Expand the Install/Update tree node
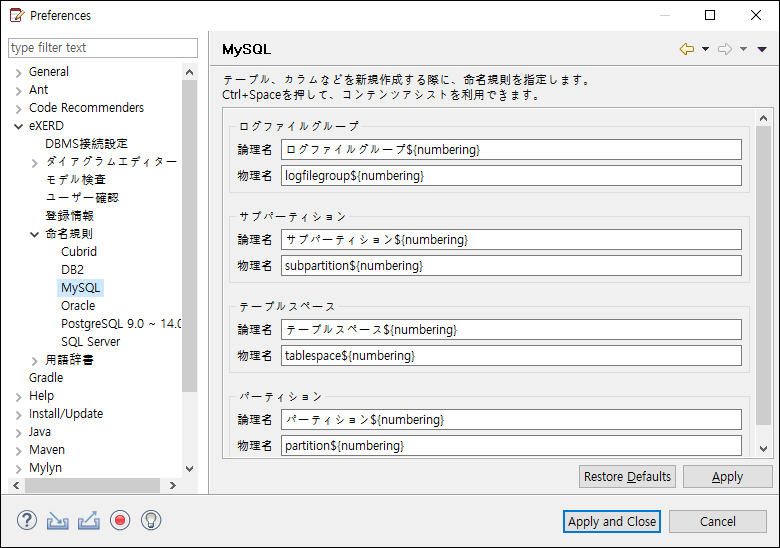The width and height of the screenshot is (780, 548). coord(18,414)
